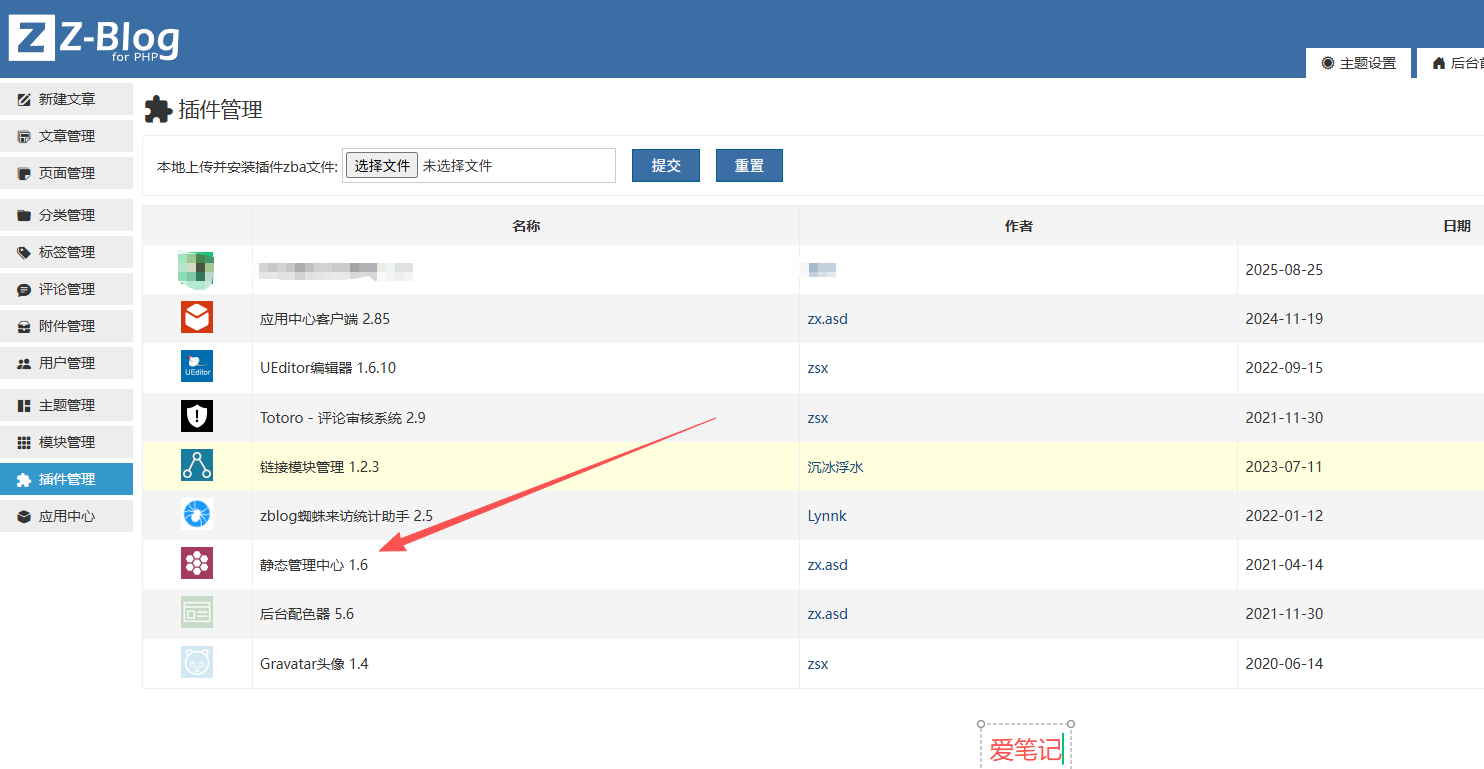Screen dimensions: 1484x769
Task: Click the 静态管理中心 plugin icon
Action: pyautogui.click(x=197, y=564)
